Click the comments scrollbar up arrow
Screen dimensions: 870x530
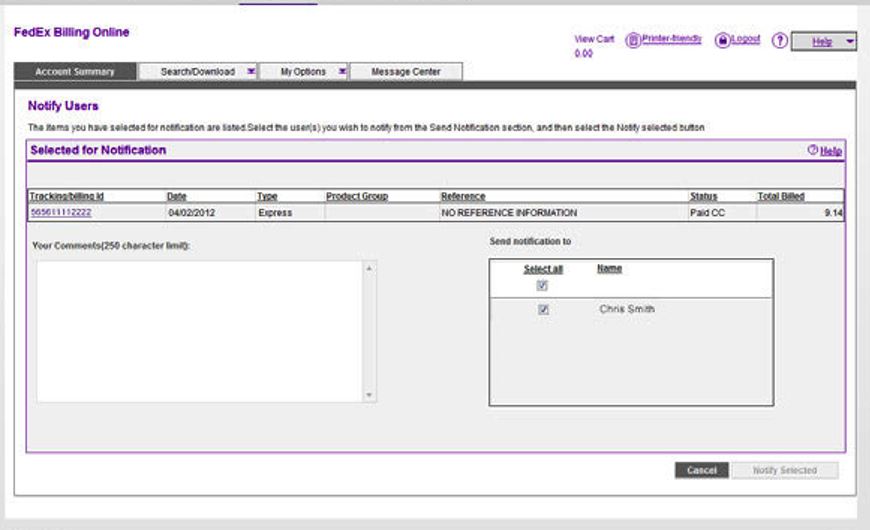point(369,269)
